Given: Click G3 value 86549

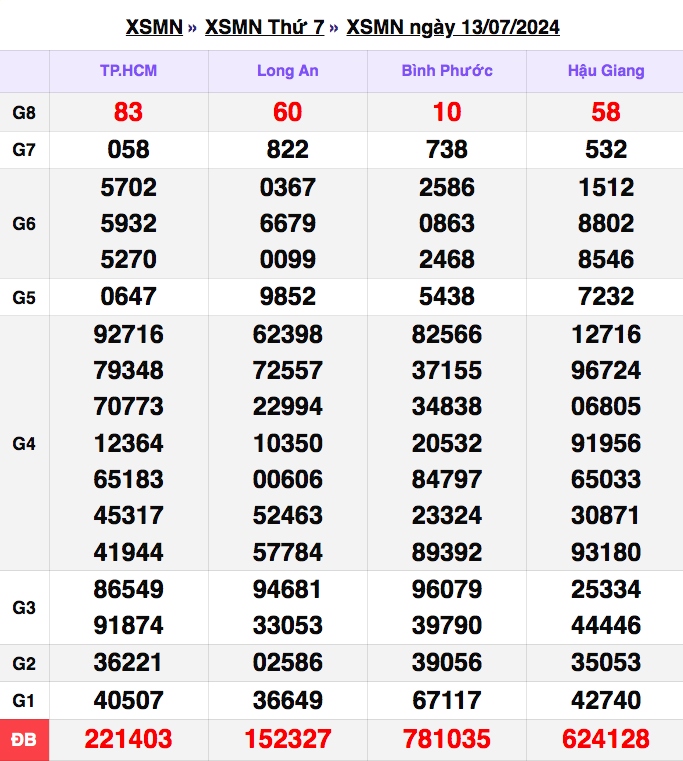Looking at the screenshot, I should (128, 589).
